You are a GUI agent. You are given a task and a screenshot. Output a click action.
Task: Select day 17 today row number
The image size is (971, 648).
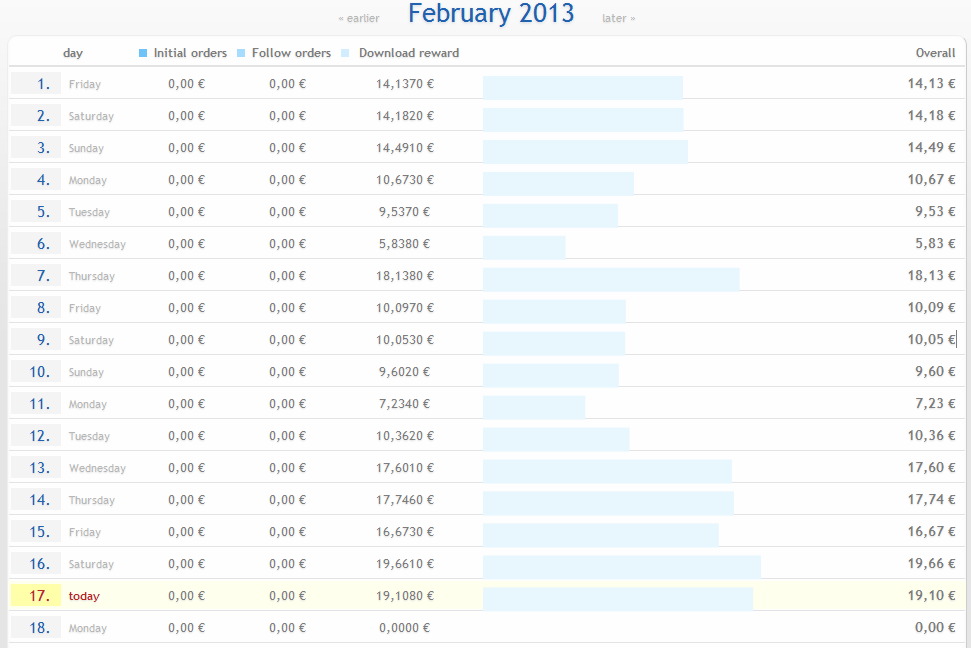pos(36,595)
